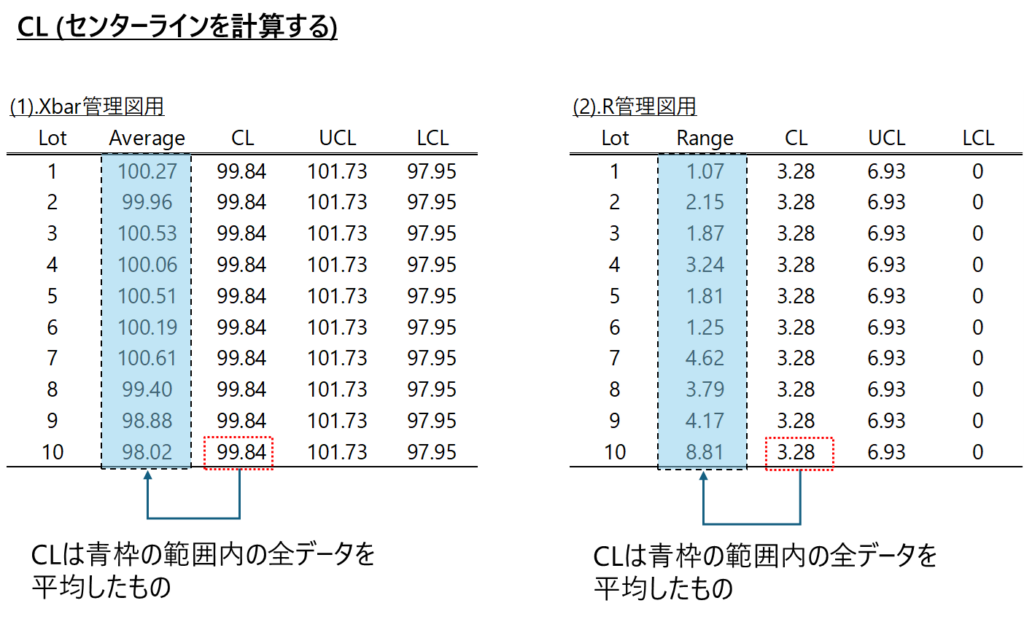Select the red-outlined CL cell 3.28
1024x622 pixels.
pyautogui.click(x=796, y=452)
